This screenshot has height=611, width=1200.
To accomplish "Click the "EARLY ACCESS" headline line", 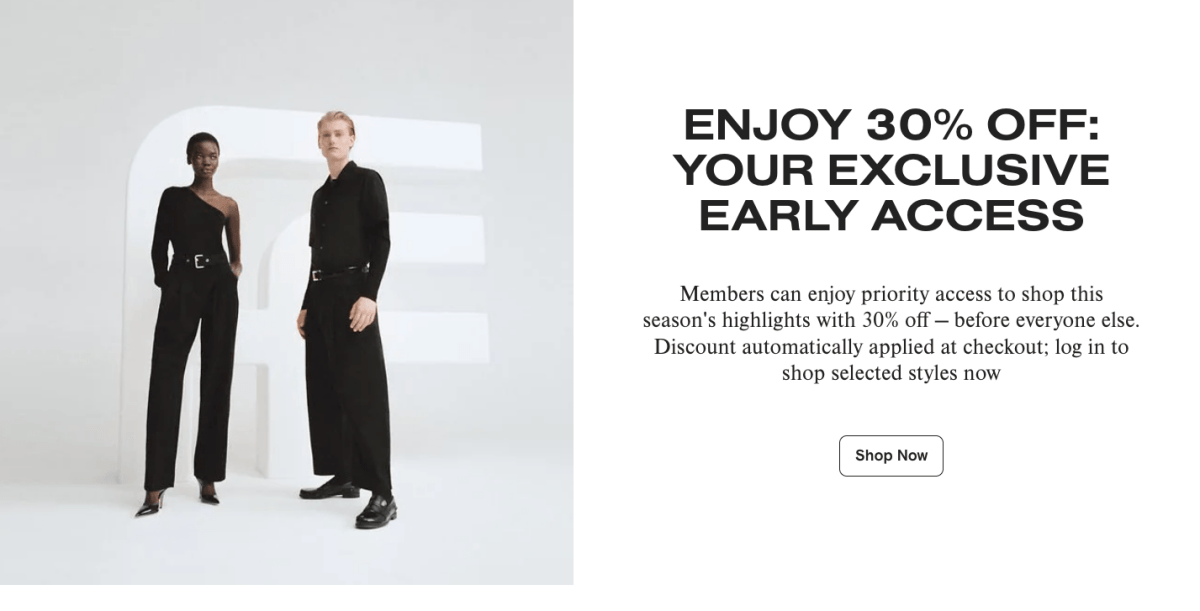I will pyautogui.click(x=891, y=216).
